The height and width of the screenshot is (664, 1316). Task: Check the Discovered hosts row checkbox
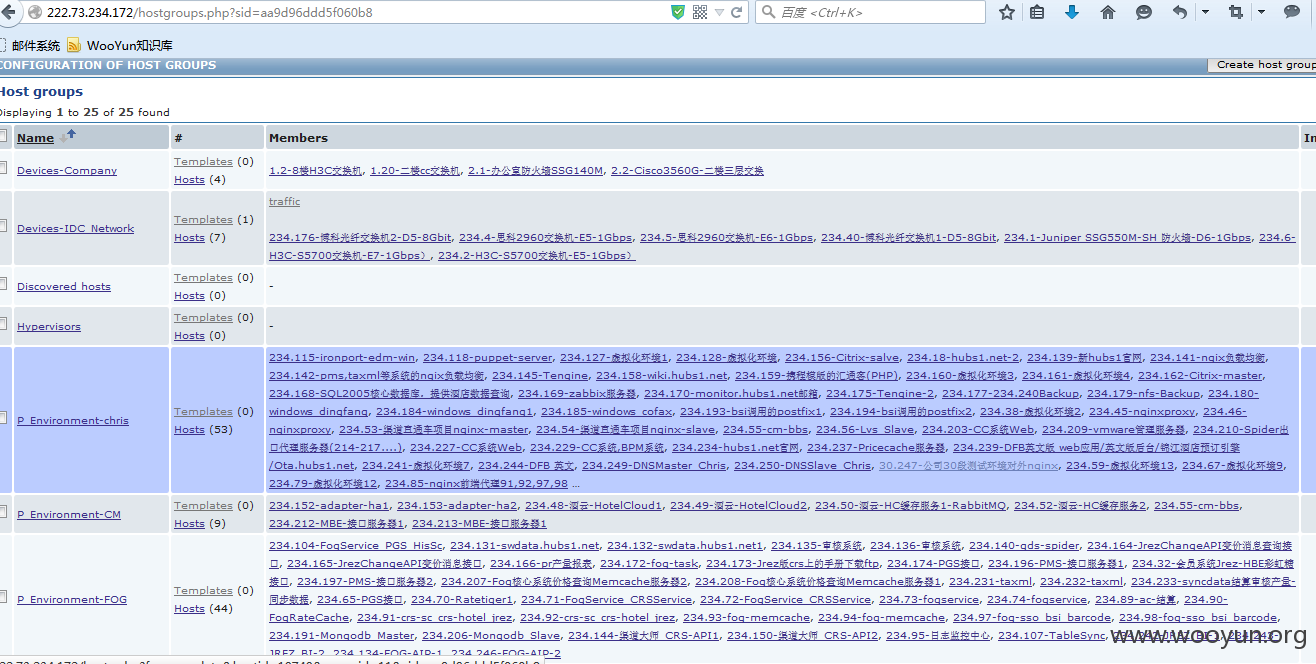3,286
